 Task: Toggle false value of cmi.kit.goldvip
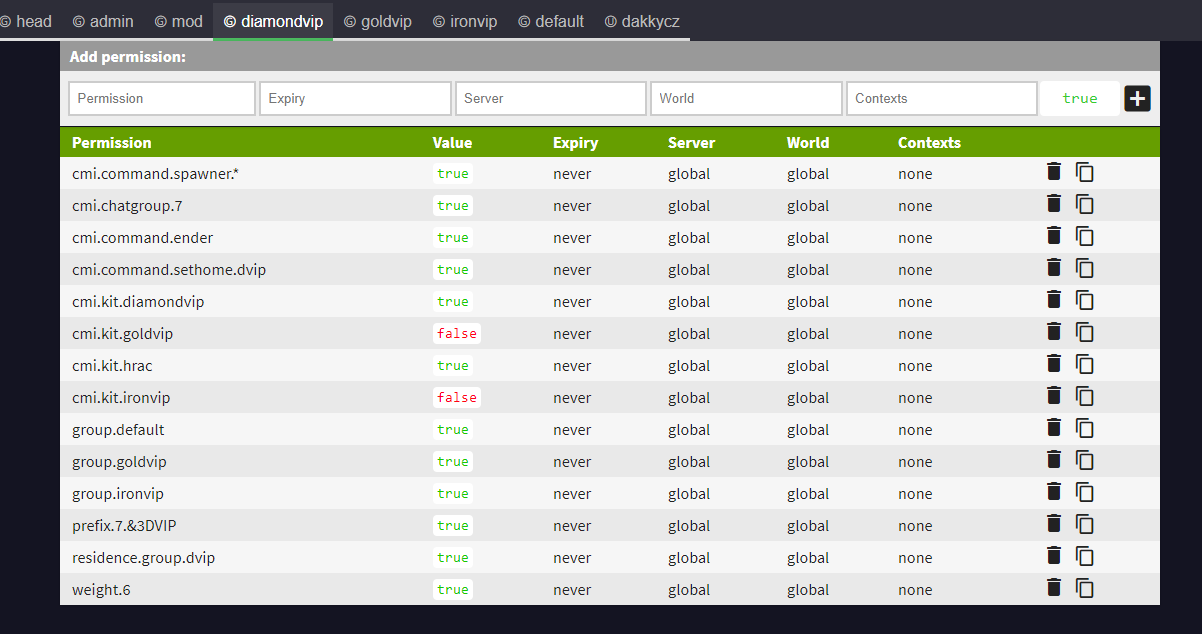coord(457,333)
